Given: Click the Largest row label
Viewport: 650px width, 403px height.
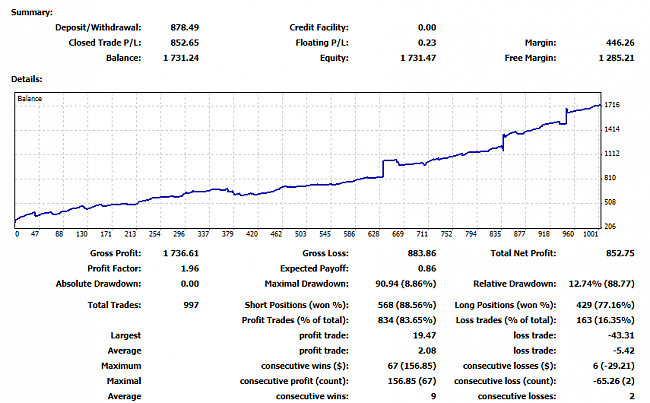Looking at the screenshot, I should point(125,335).
